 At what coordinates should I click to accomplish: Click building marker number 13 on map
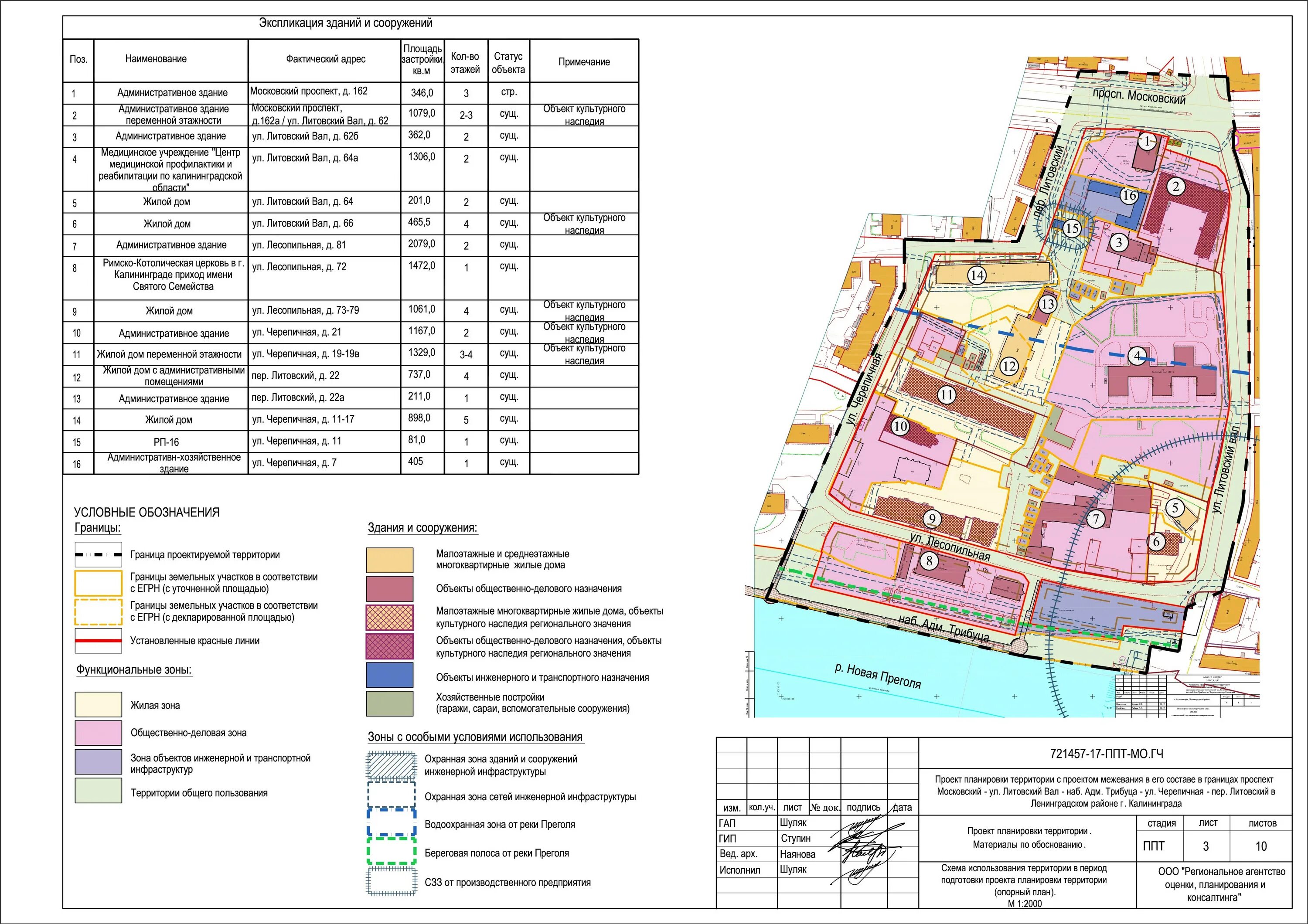(1048, 304)
